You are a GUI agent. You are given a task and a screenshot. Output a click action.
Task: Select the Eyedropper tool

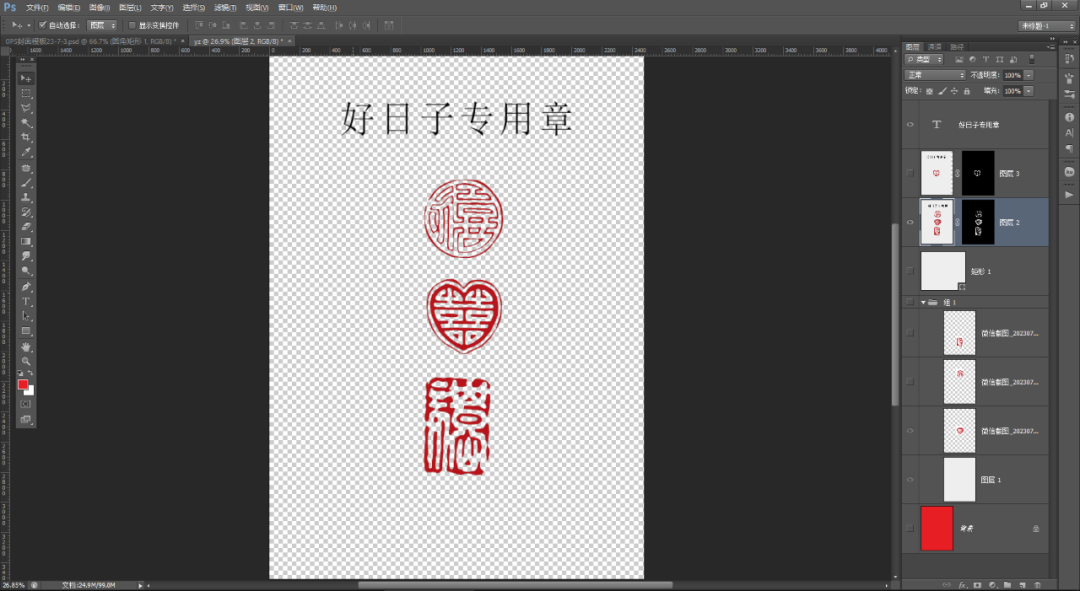pos(26,152)
